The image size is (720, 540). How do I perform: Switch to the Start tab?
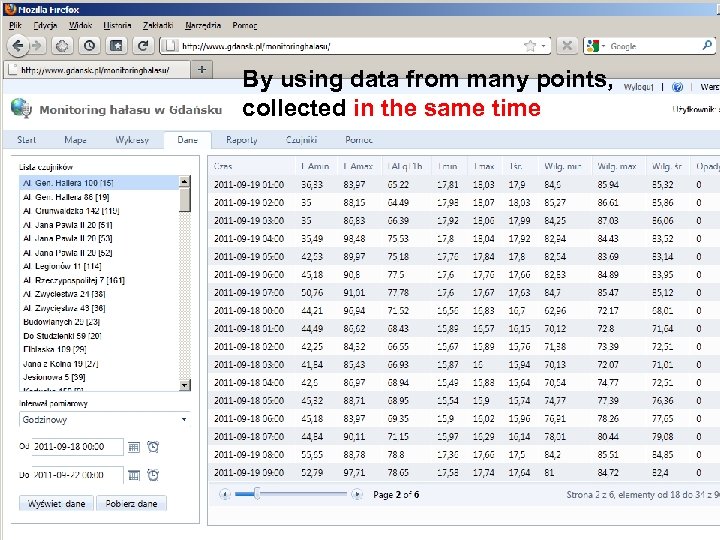click(26, 140)
